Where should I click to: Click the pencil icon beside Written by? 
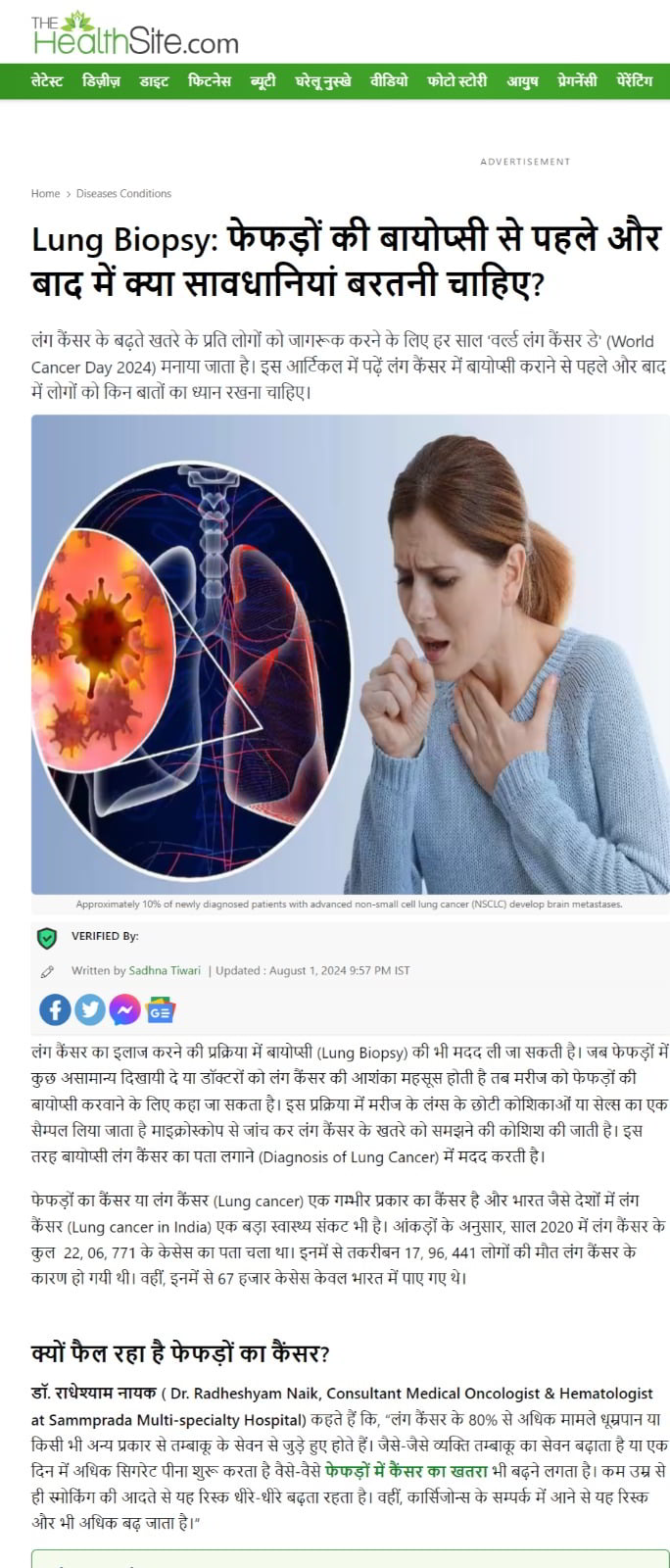tap(47, 972)
